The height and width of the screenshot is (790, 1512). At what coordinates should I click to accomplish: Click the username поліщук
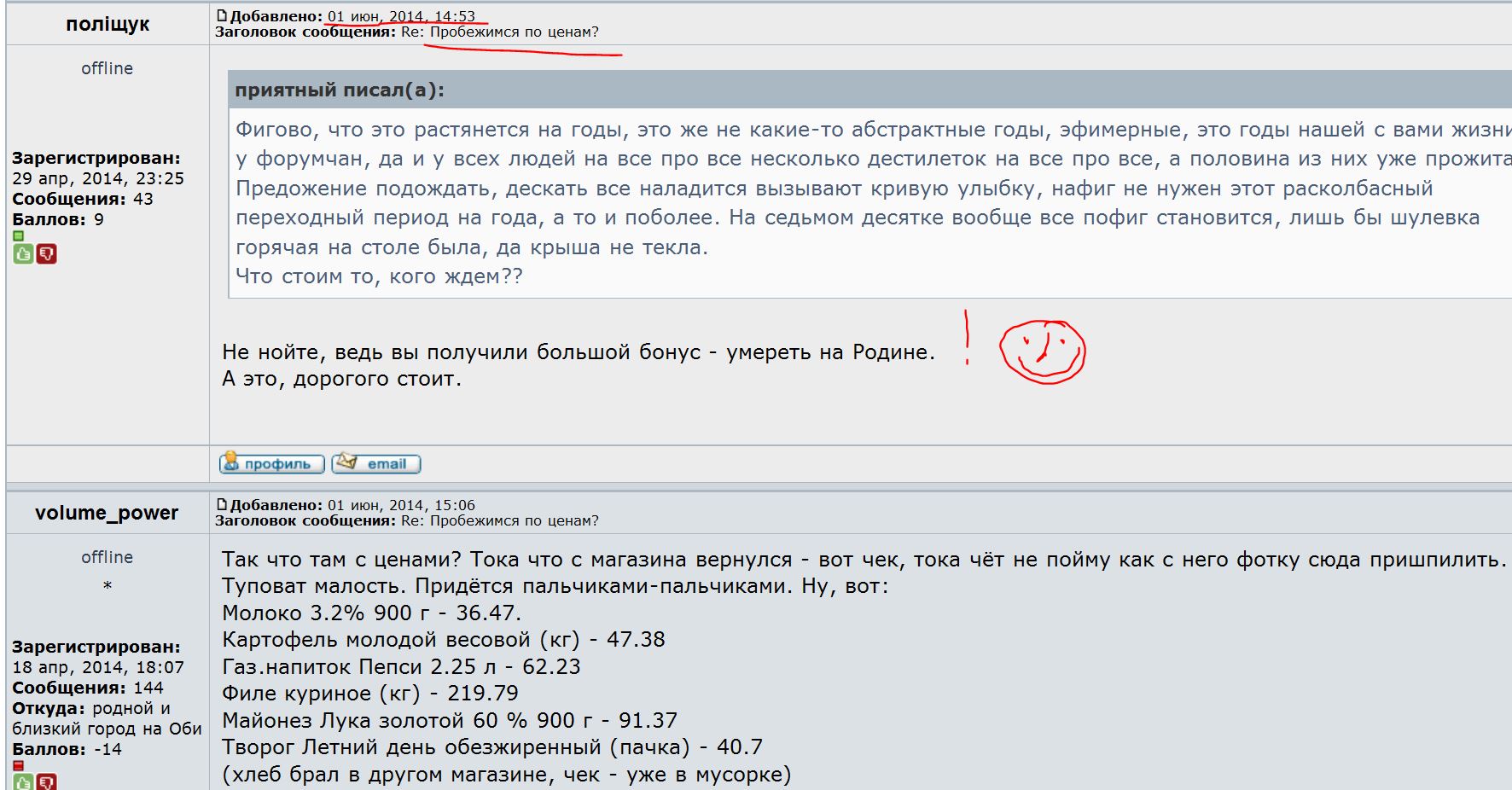[x=108, y=24]
